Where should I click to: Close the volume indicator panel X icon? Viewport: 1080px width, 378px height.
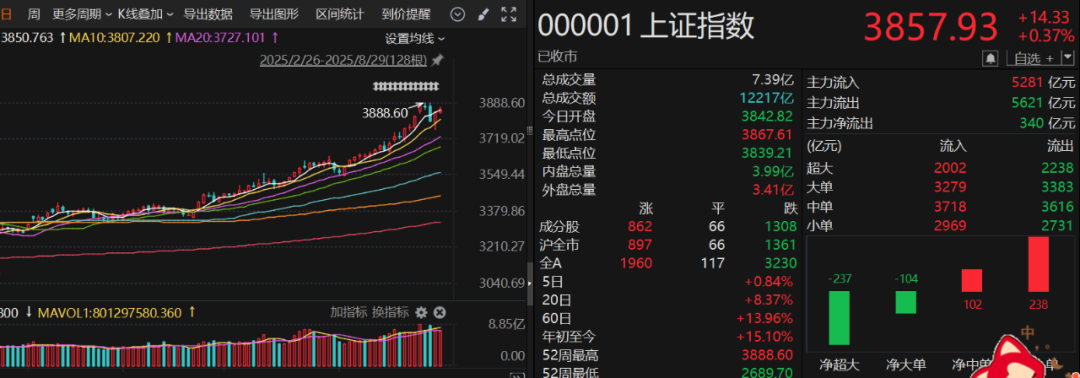(x=439, y=313)
